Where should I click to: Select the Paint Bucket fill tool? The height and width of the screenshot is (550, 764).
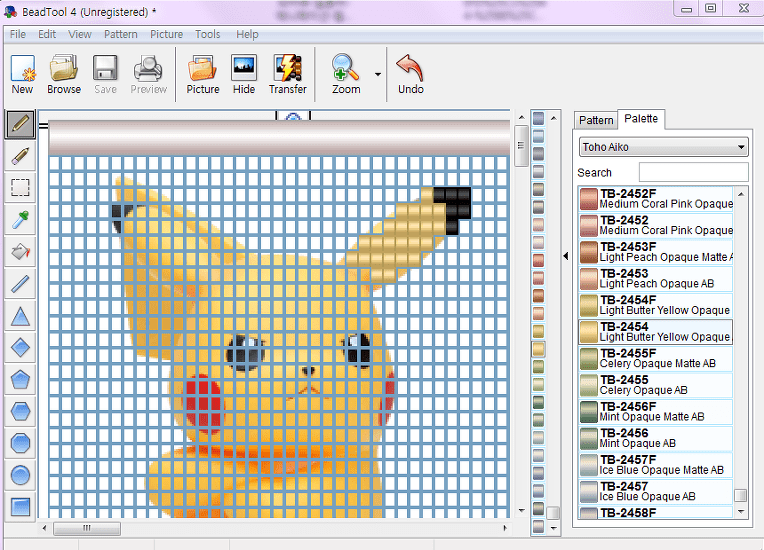point(20,252)
